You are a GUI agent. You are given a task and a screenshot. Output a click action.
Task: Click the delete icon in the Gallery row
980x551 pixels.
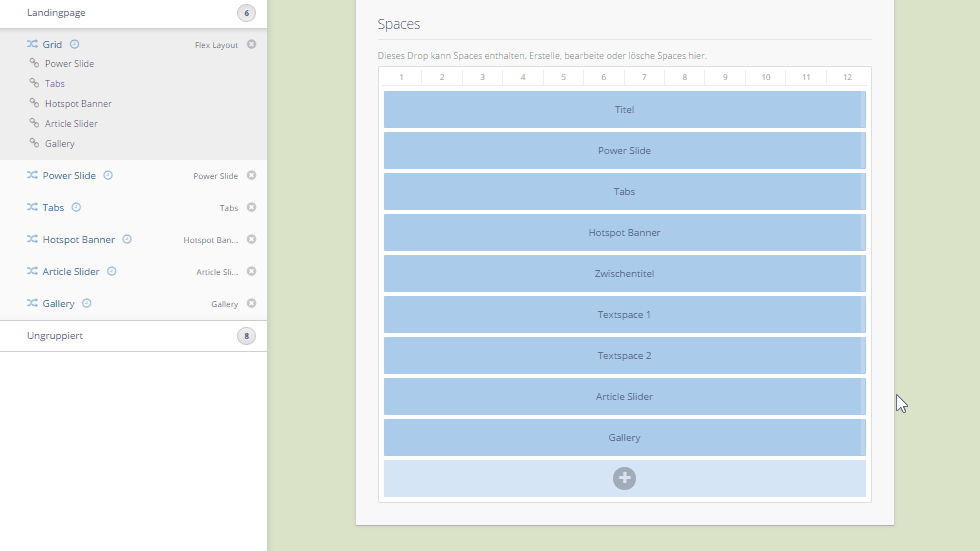(251, 303)
